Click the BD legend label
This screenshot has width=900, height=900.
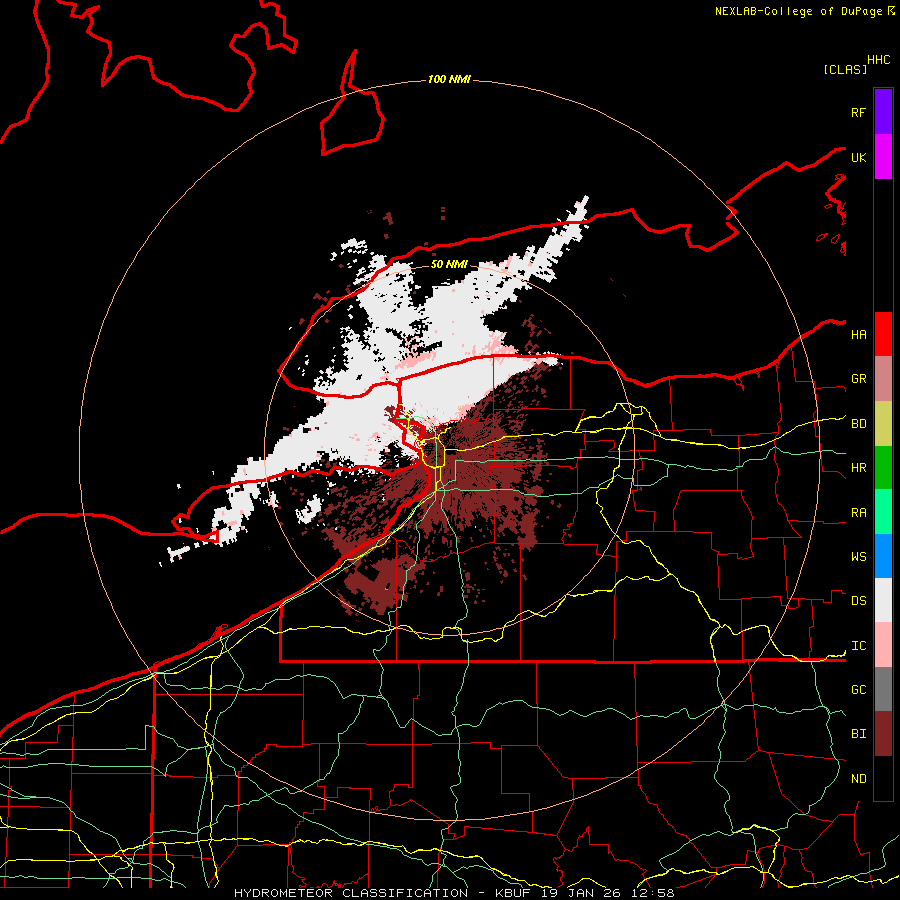click(x=858, y=424)
